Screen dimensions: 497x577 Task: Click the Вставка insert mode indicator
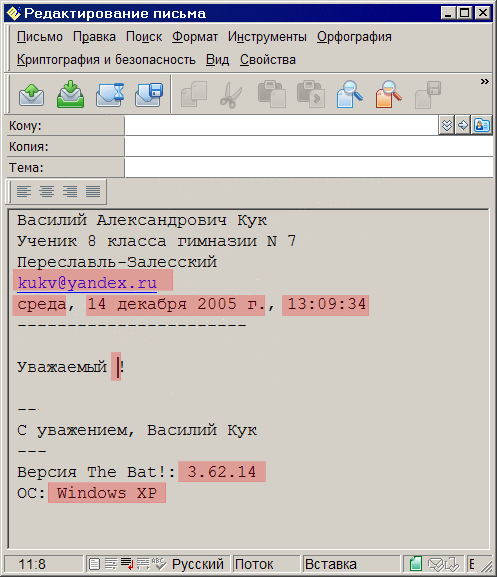point(331,564)
